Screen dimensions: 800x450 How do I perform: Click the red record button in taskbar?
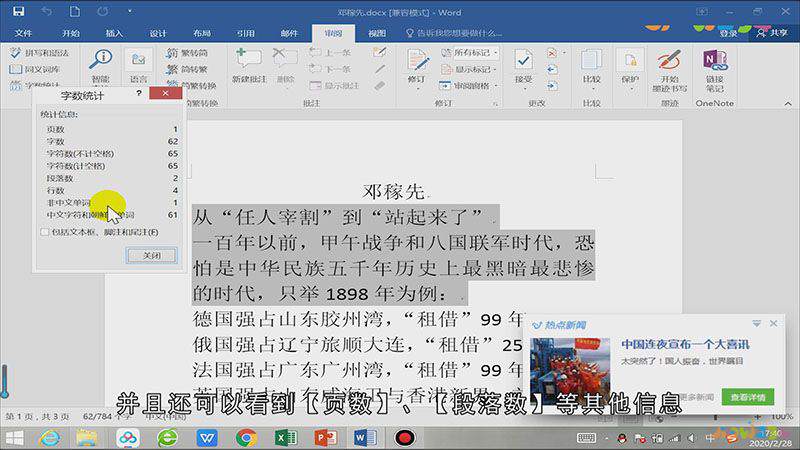(x=405, y=438)
